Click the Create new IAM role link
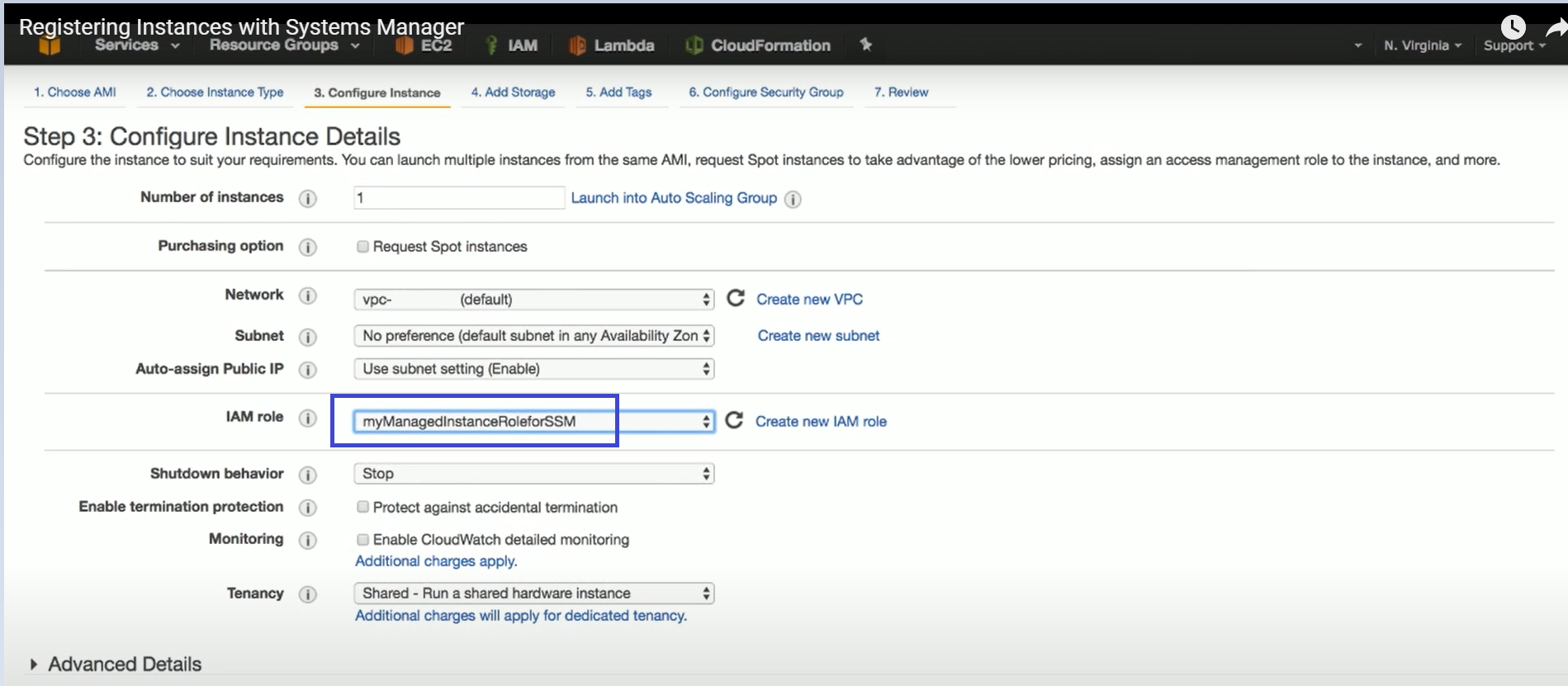The image size is (1568, 686). (x=821, y=422)
